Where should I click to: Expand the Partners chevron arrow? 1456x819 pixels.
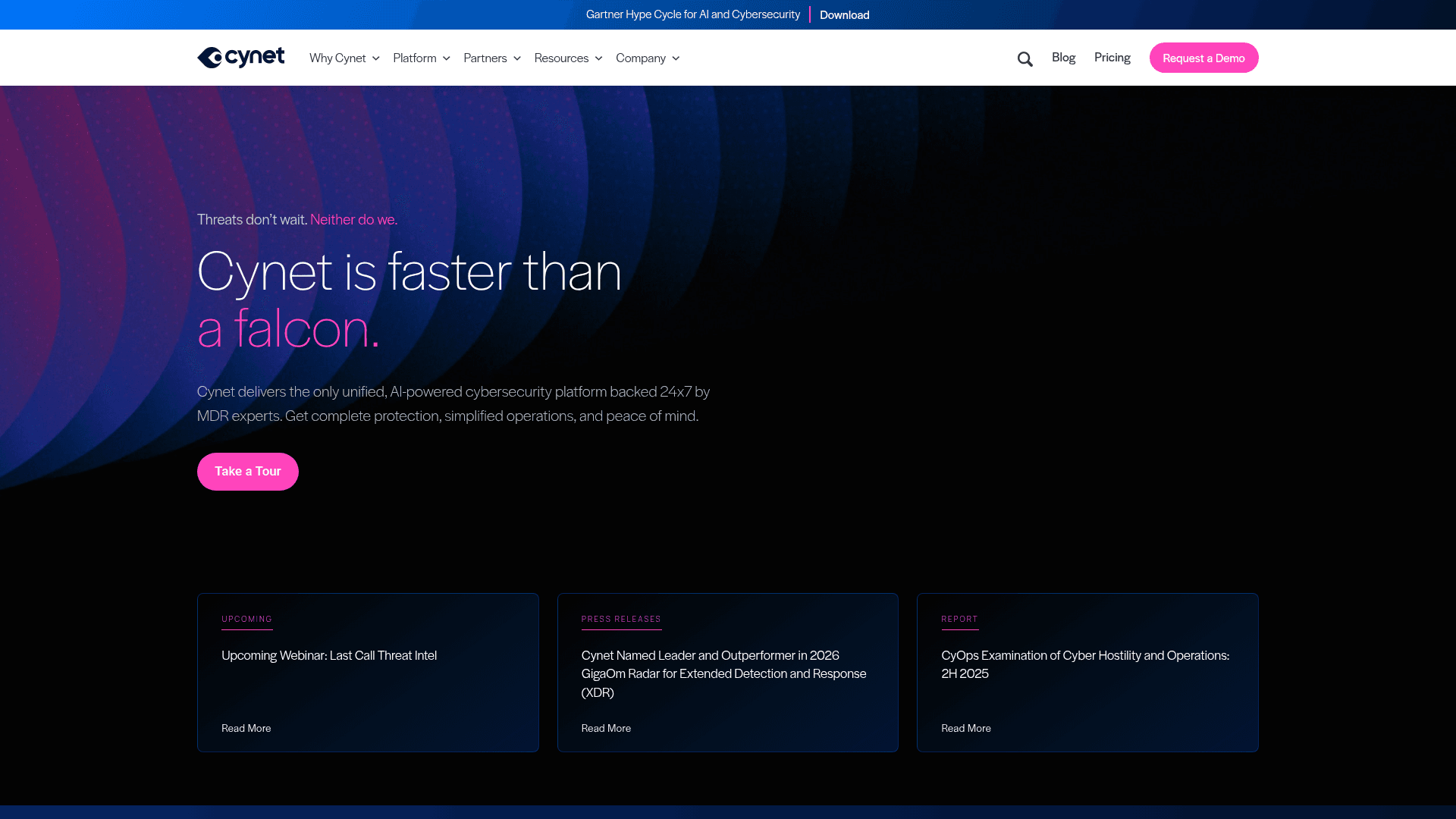point(516,58)
